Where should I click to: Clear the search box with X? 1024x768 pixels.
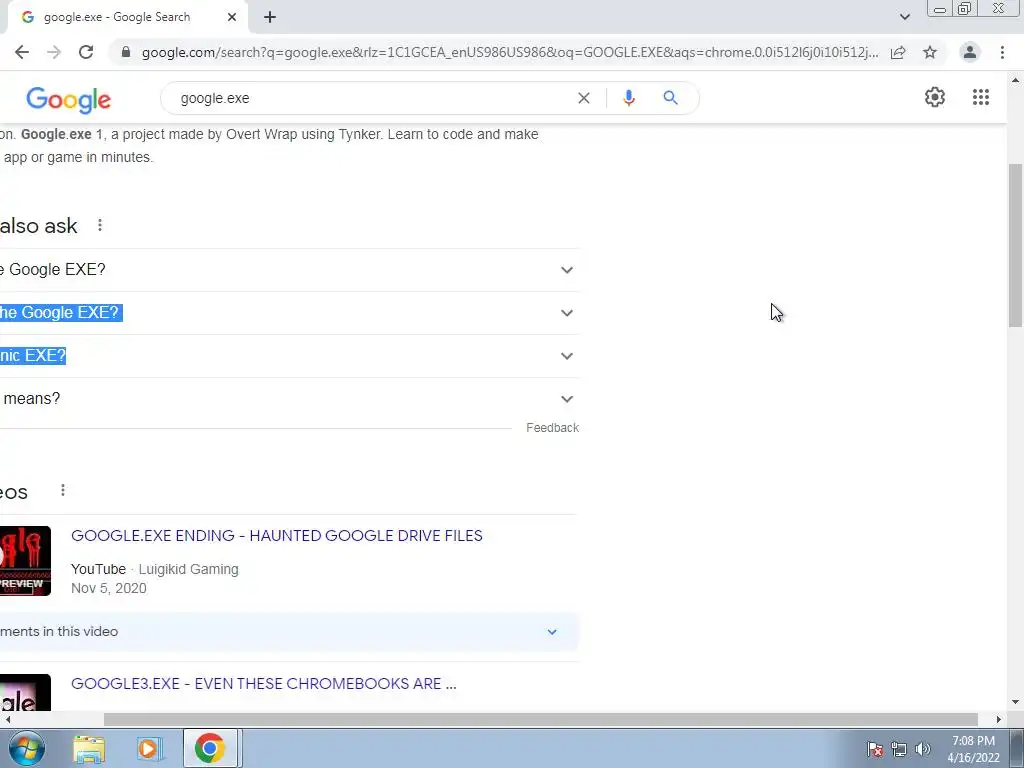click(584, 98)
